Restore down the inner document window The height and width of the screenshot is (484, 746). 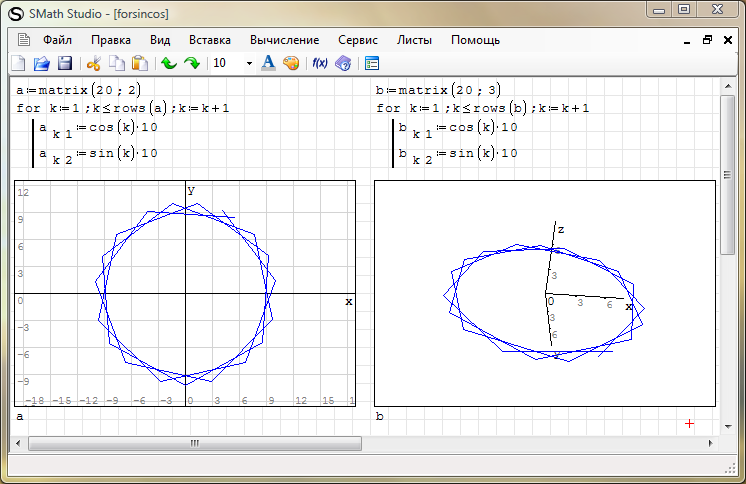point(707,40)
